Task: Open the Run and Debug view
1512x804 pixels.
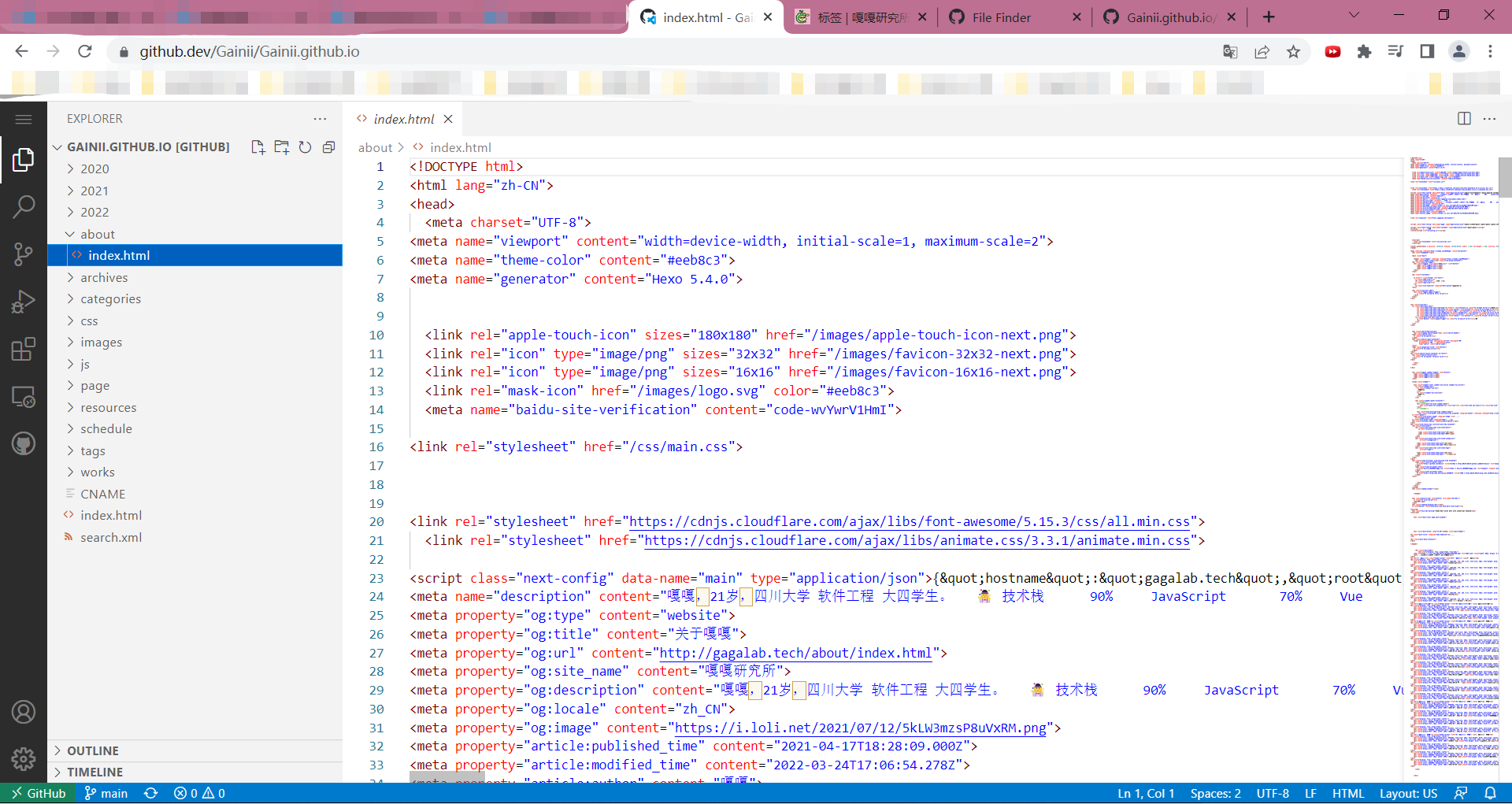Action: click(24, 302)
